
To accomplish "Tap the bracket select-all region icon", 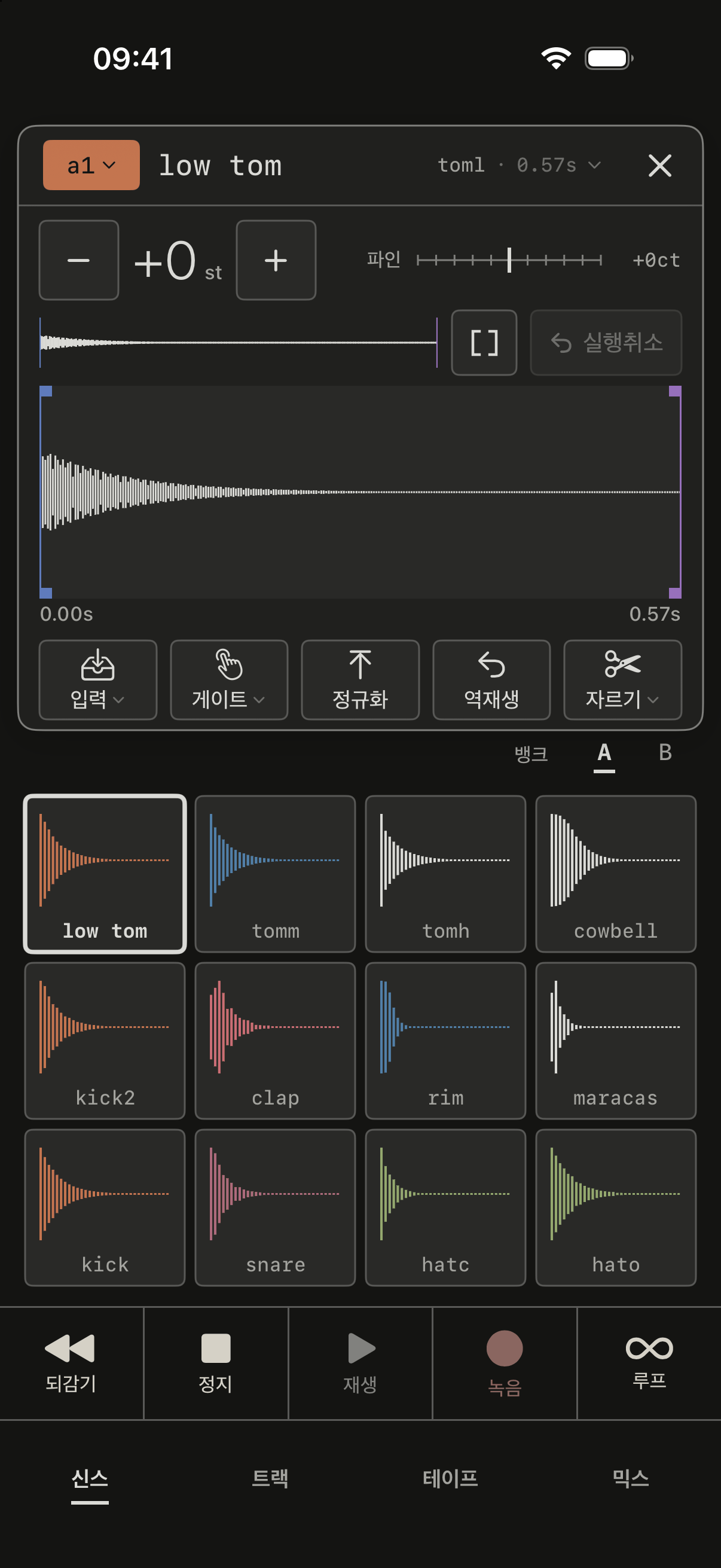I will (484, 343).
